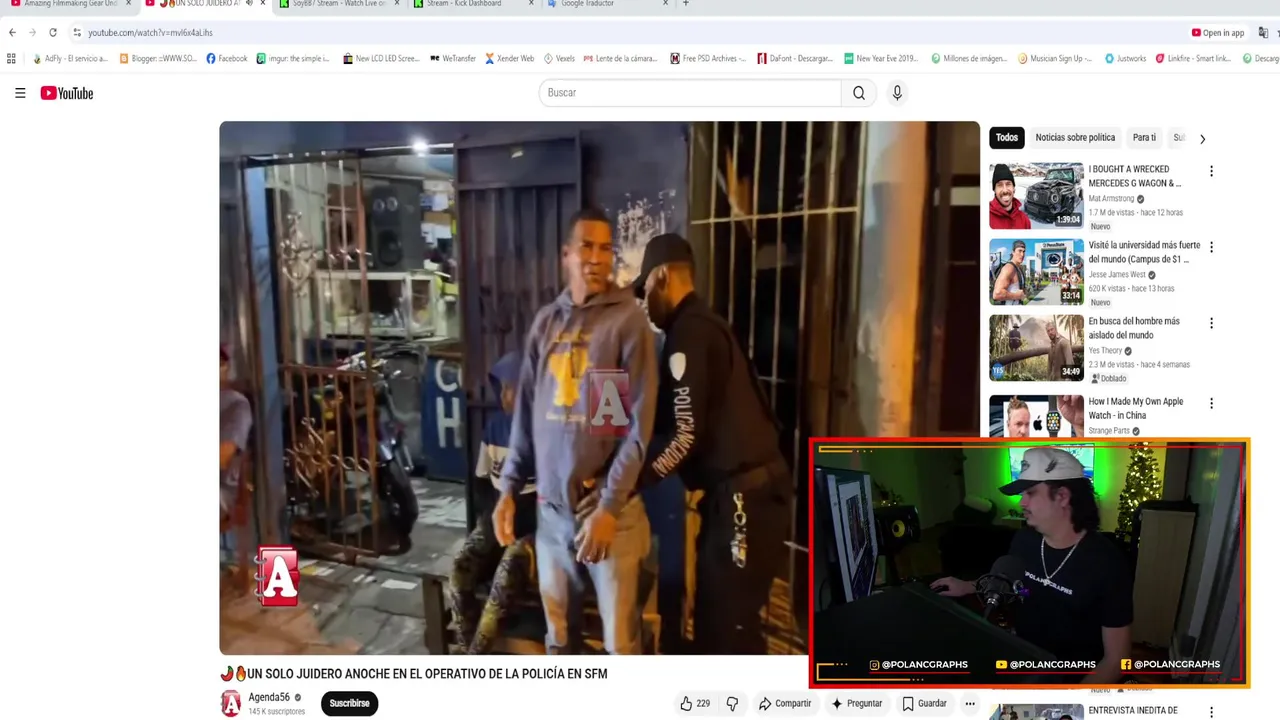
Task: Select the Para ti filter chip
Action: pos(1144,138)
